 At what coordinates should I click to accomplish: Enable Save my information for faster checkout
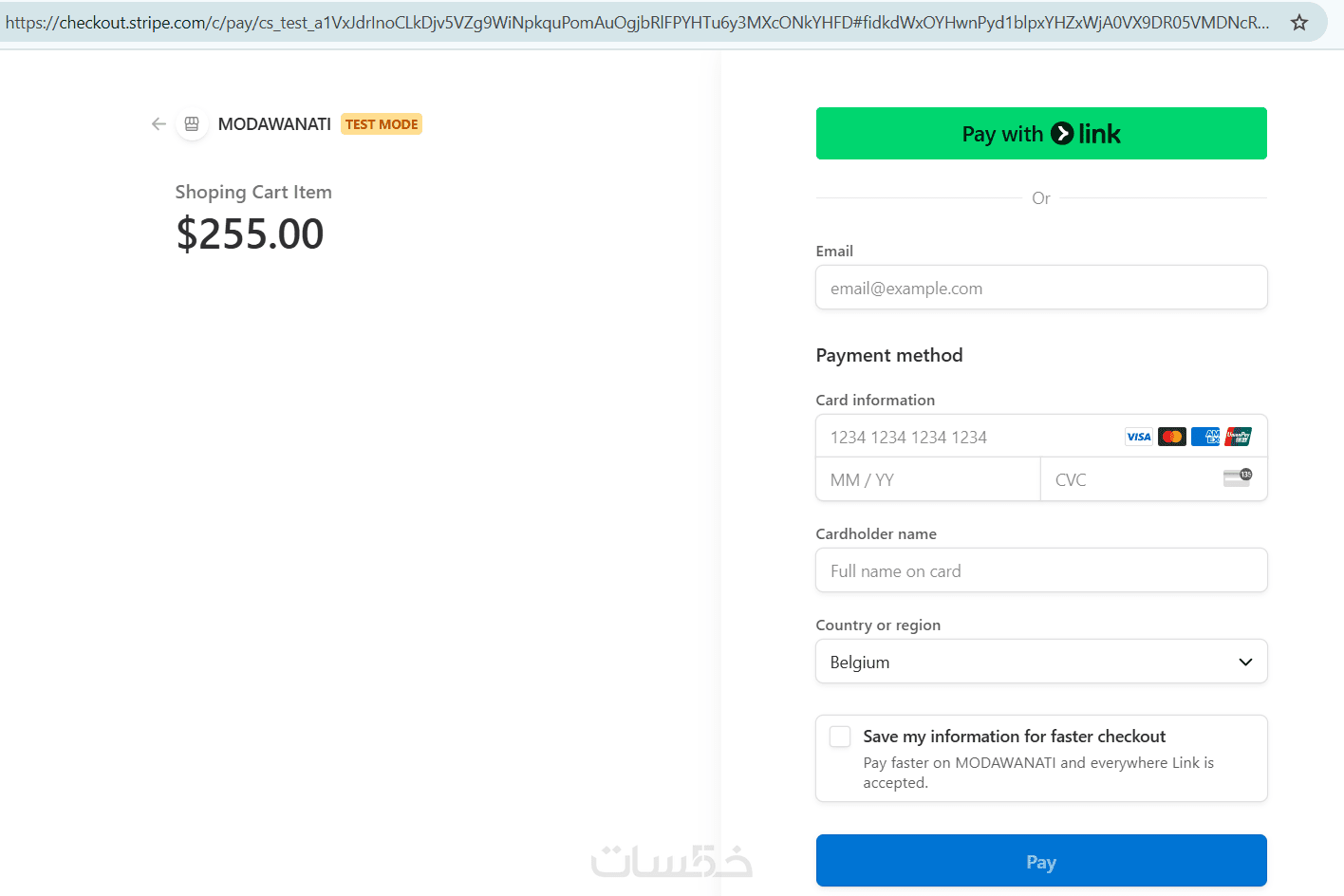(840, 737)
